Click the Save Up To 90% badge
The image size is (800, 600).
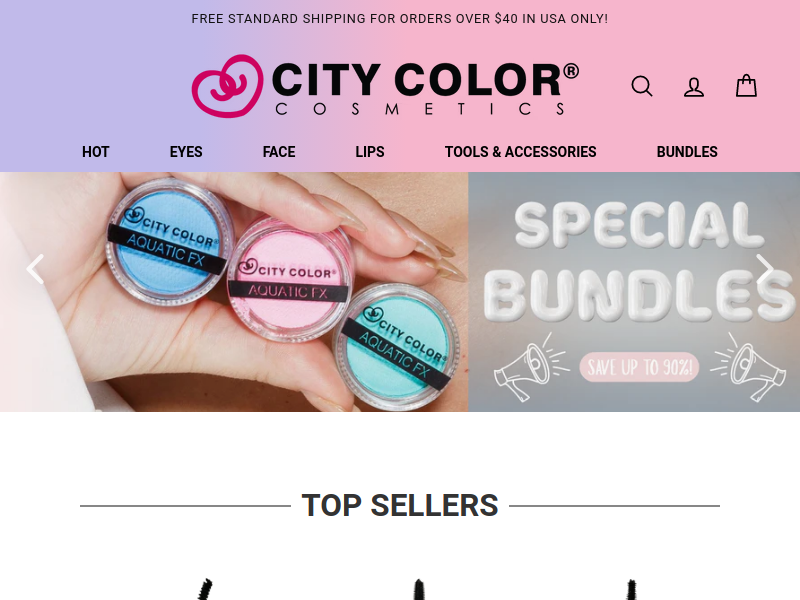(639, 367)
